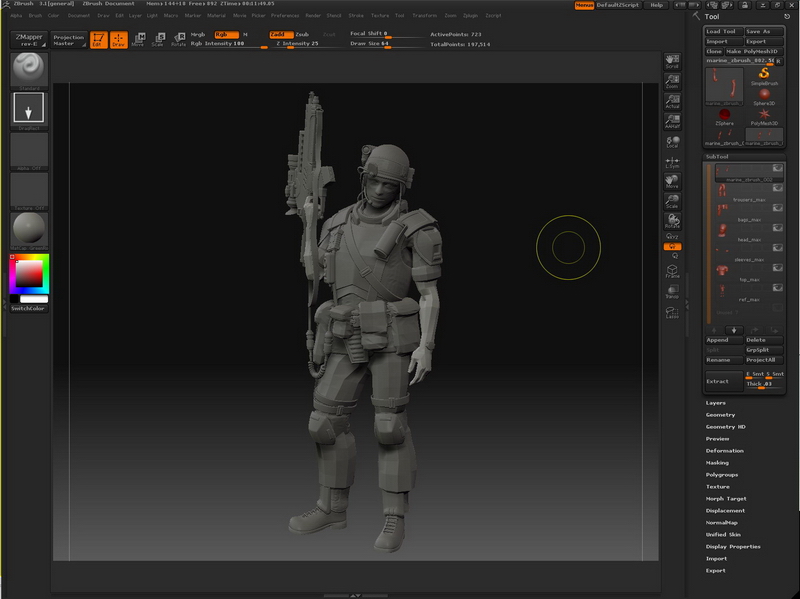Open the Transform menu

(x=424, y=15)
